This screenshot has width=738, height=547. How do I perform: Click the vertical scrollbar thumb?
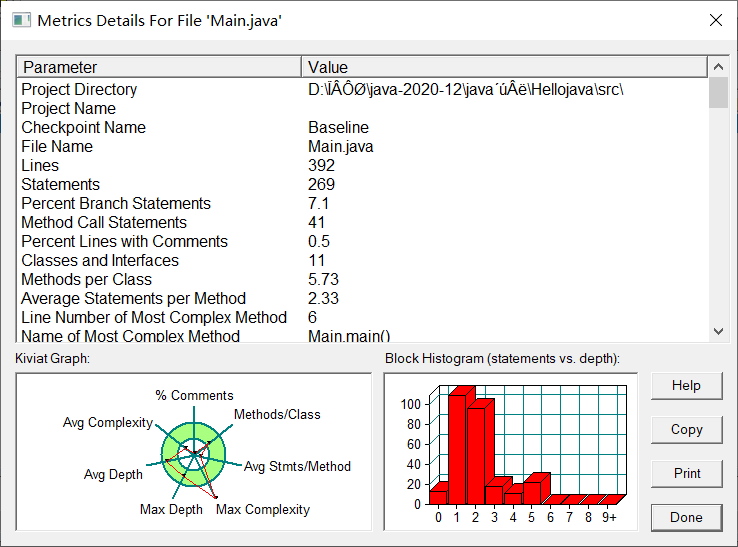718,93
